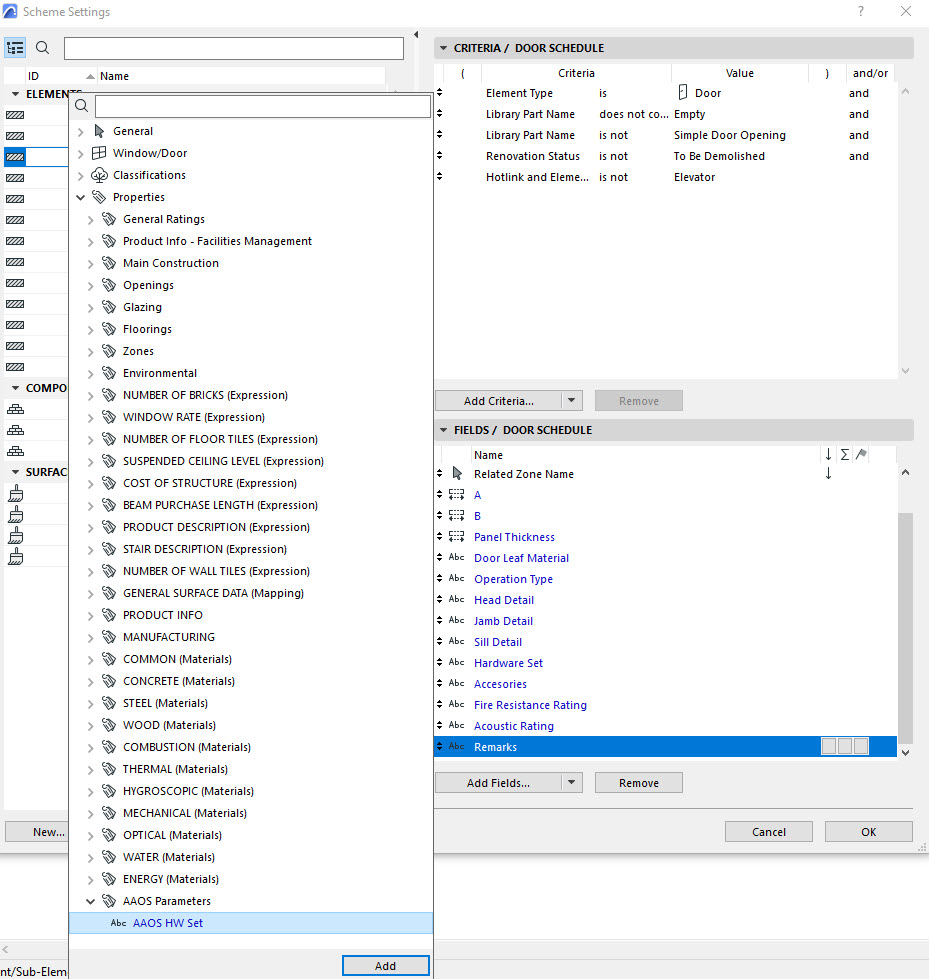Viewport: 929px width, 979px height.
Task: Select the tree view icon in top toolbar
Action: pyautogui.click(x=15, y=47)
